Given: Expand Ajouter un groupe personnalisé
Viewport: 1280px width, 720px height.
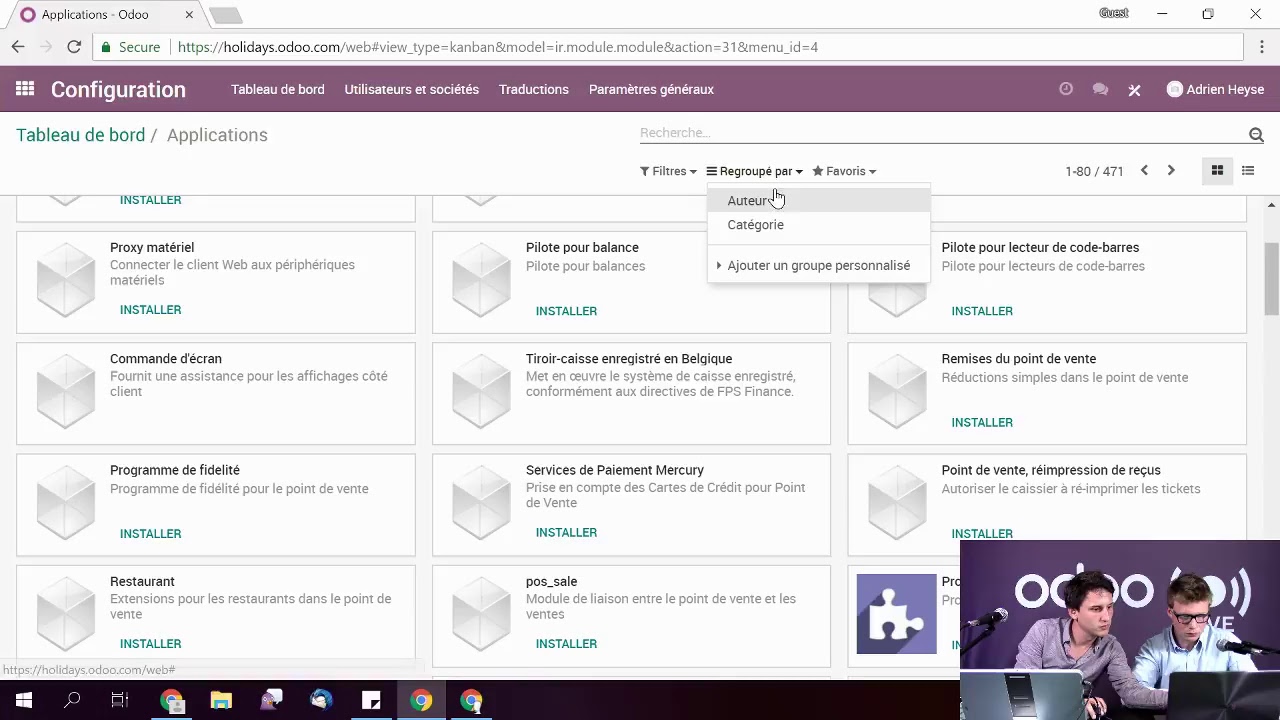Looking at the screenshot, I should (818, 265).
